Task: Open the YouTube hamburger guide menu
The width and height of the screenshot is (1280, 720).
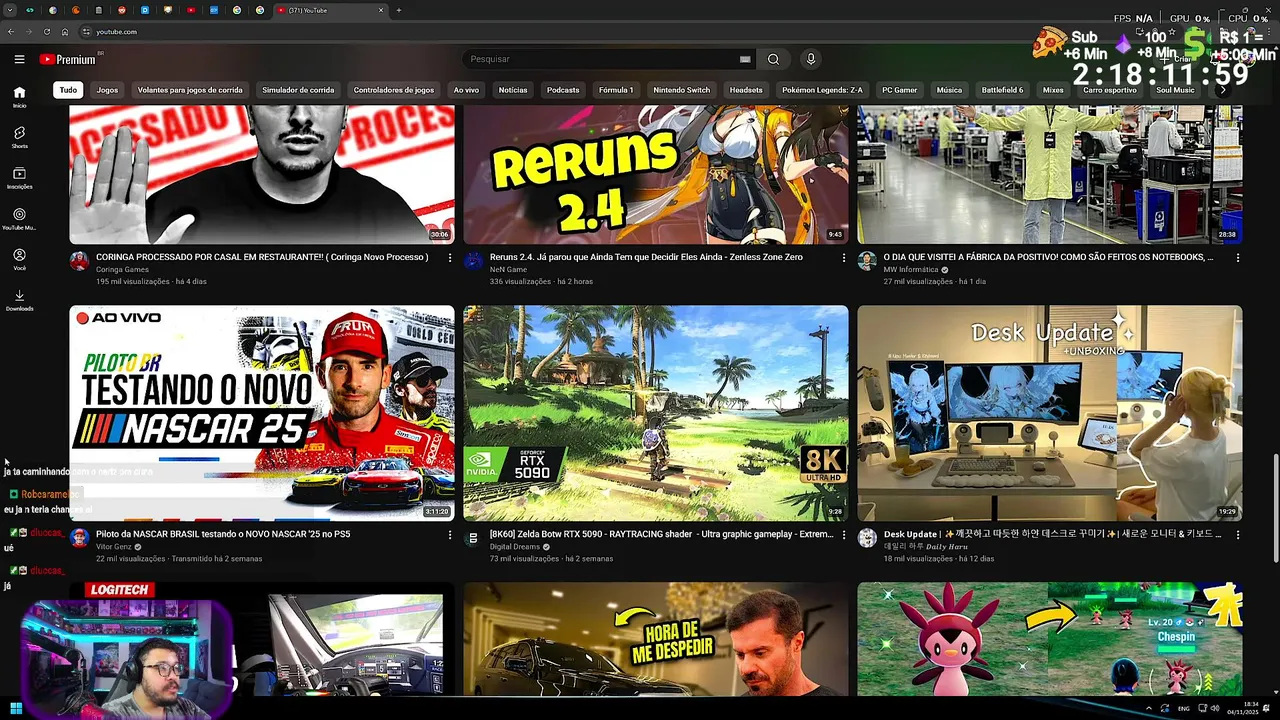Action: coord(19,59)
